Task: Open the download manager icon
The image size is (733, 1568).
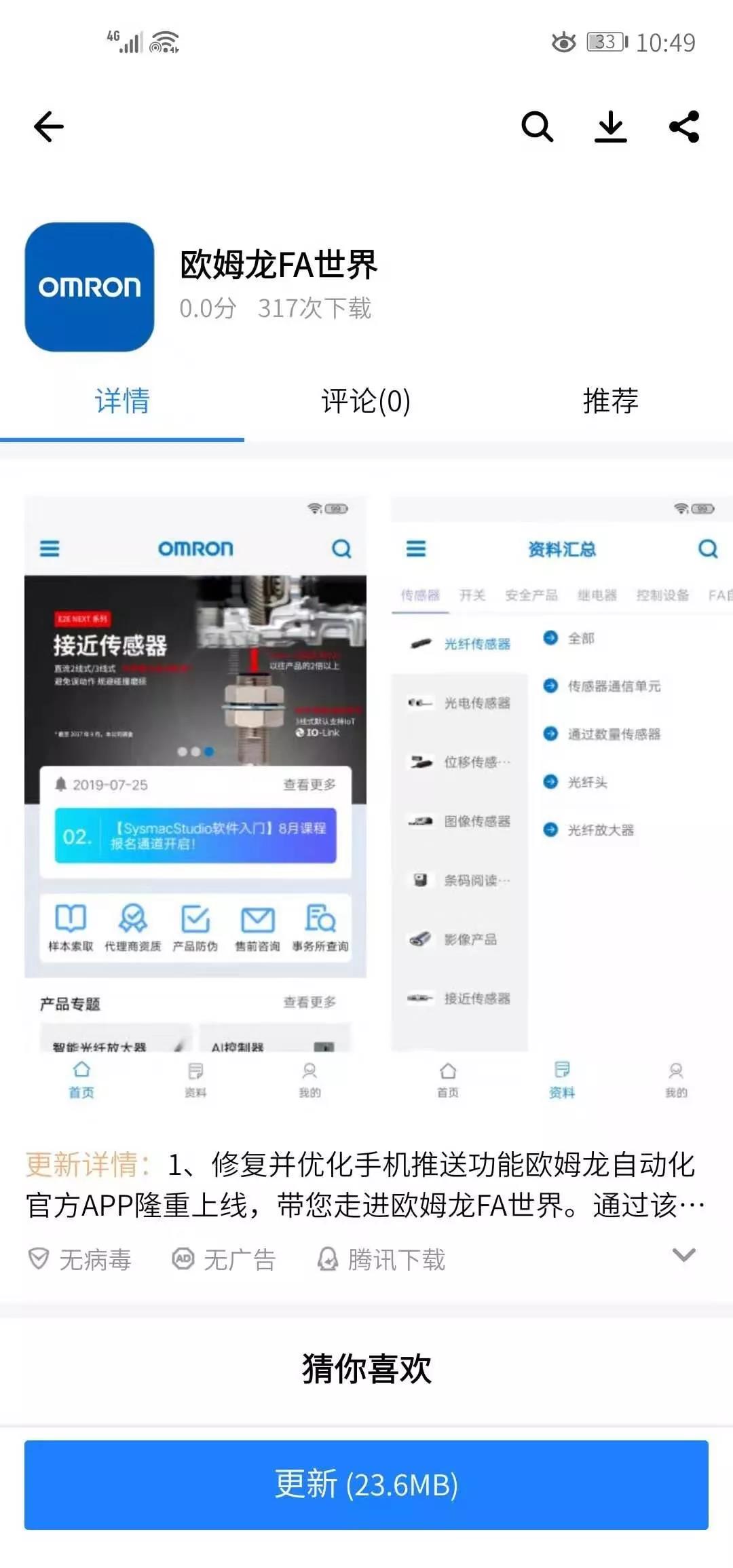Action: click(x=611, y=127)
